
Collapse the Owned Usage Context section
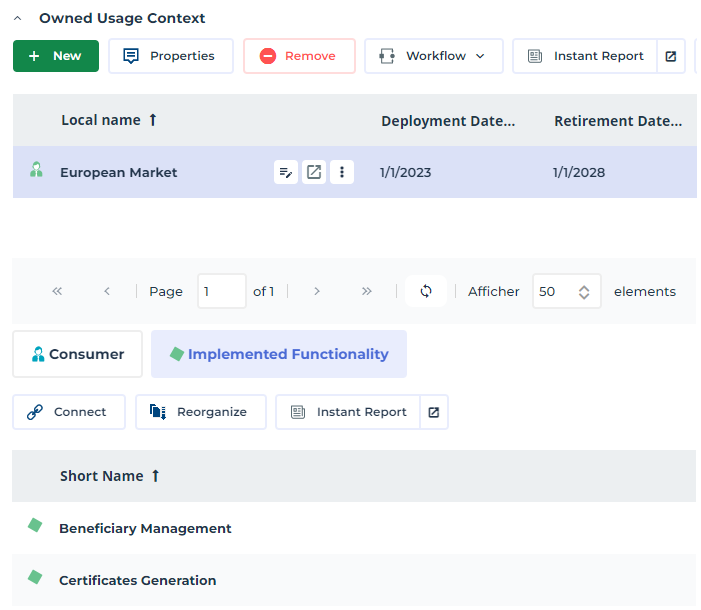tap(18, 18)
